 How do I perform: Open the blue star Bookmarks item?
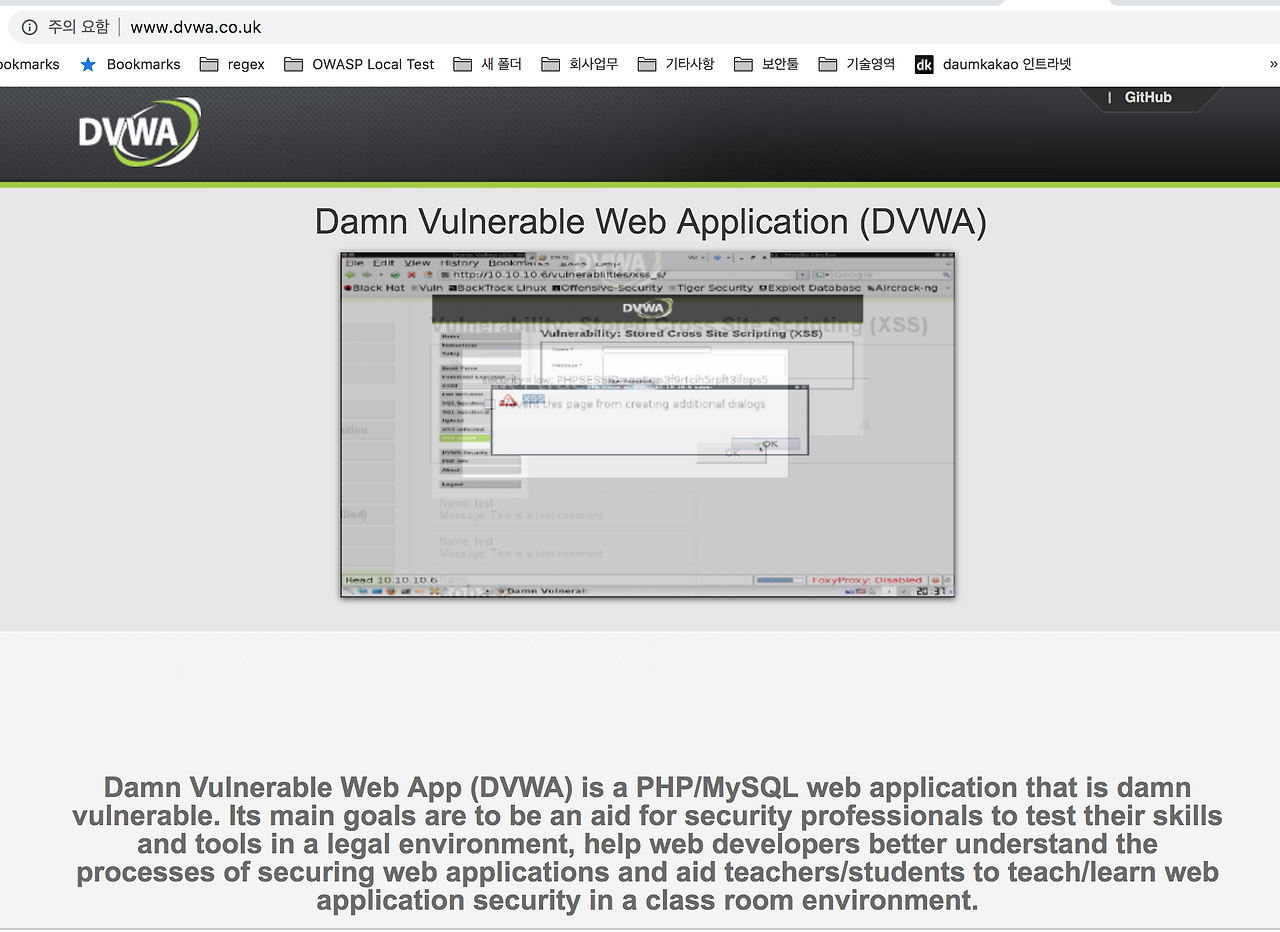pyautogui.click(x=130, y=64)
